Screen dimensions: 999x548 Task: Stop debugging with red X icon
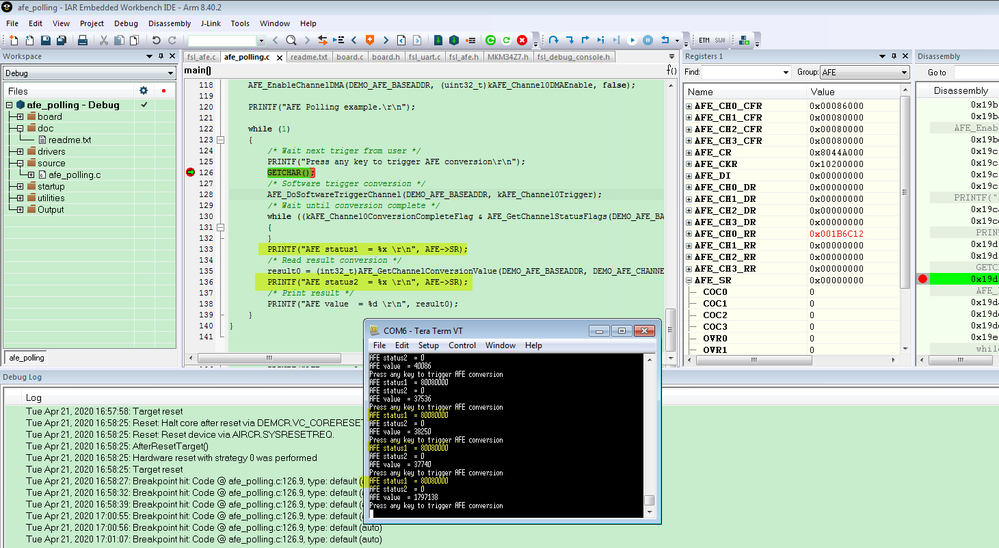522,40
